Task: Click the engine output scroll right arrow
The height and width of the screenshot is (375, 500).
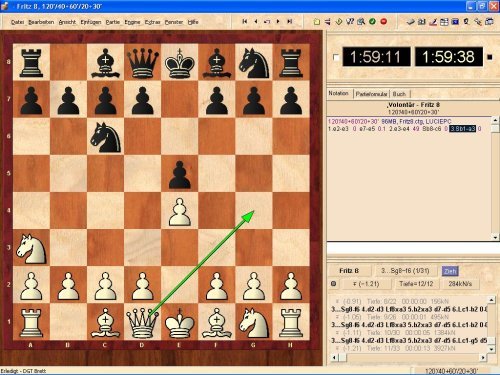Action: [x=483, y=358]
